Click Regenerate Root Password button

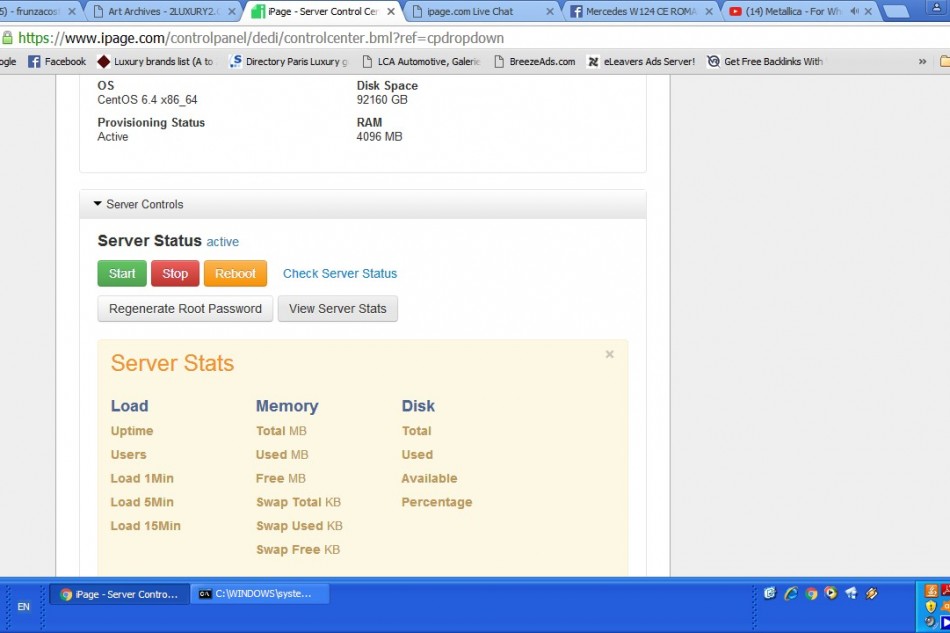pos(185,309)
